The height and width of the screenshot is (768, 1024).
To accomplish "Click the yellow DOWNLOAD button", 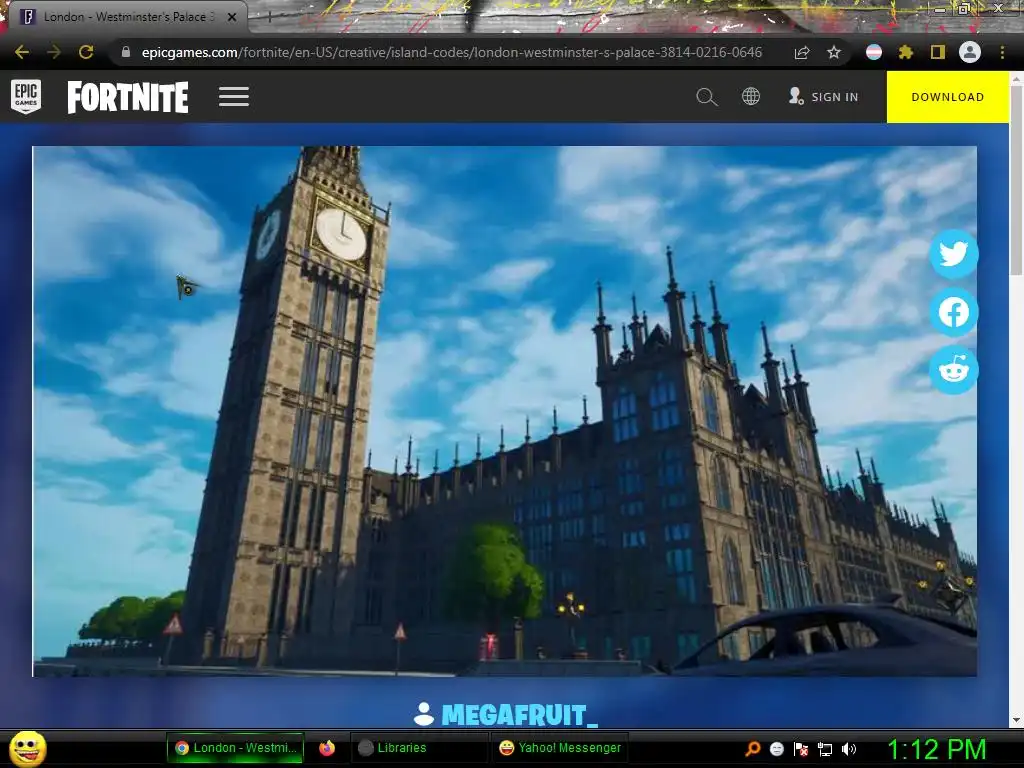I will click(x=948, y=97).
